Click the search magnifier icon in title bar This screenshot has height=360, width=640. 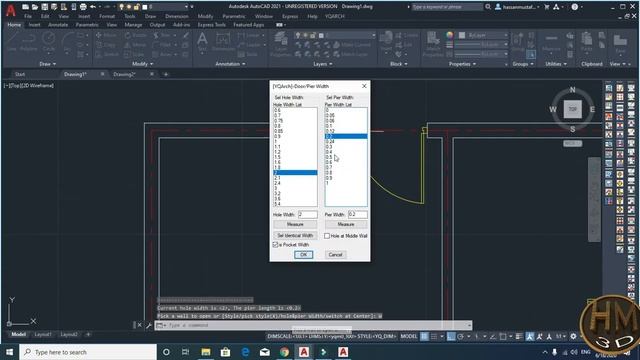pyautogui.click(x=488, y=7)
